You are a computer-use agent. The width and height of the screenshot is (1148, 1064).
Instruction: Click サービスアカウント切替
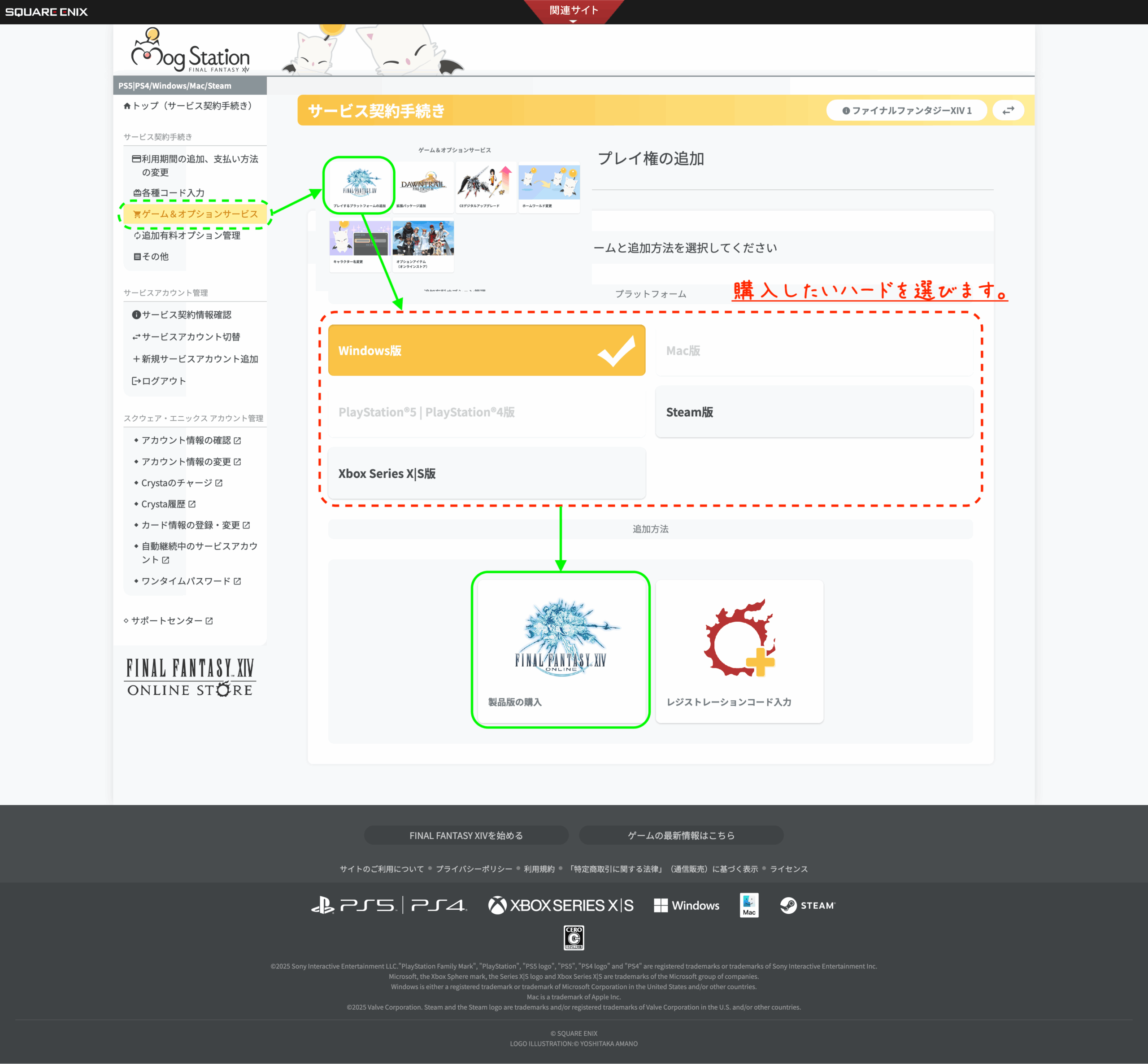(186, 336)
